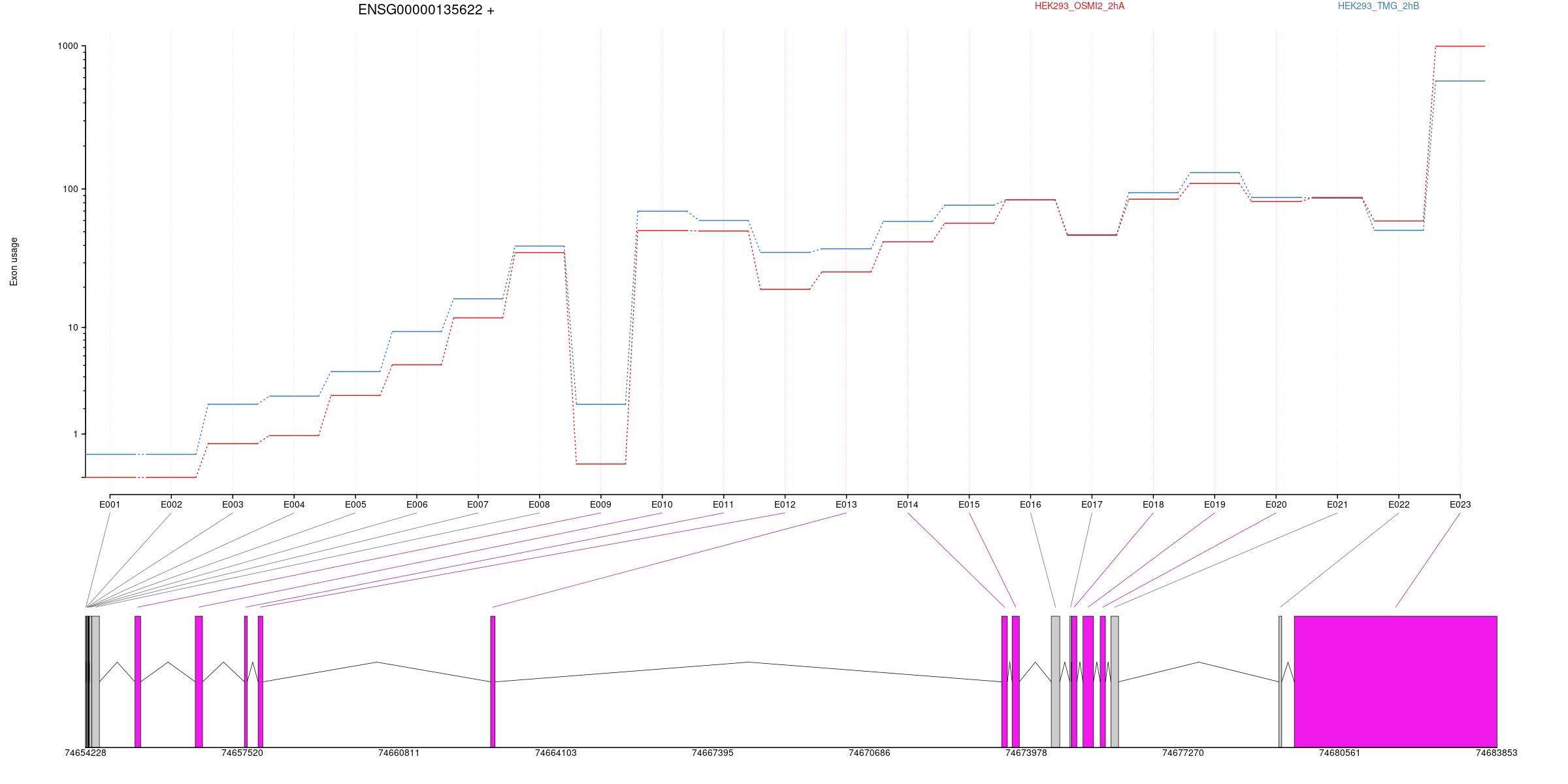The width and height of the screenshot is (1568, 784).
Task: Click the red line segment above E012
Action: tap(785, 289)
